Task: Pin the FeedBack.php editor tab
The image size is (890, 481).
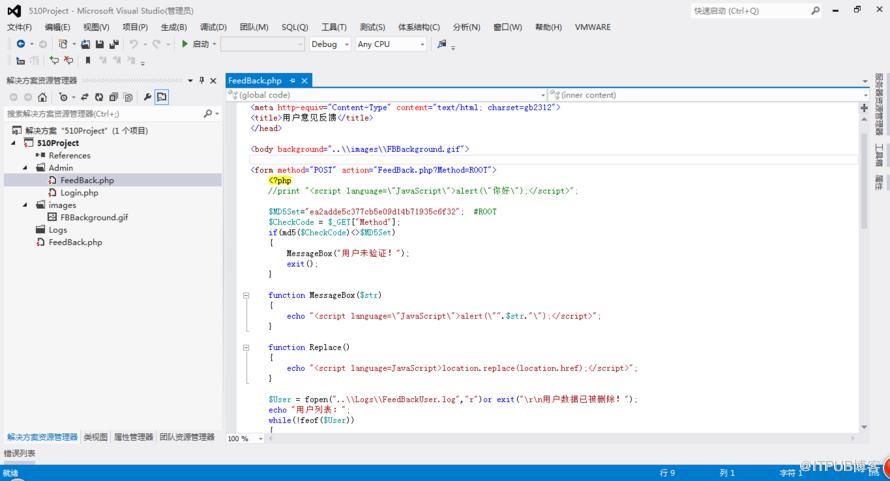Action: click(292, 81)
